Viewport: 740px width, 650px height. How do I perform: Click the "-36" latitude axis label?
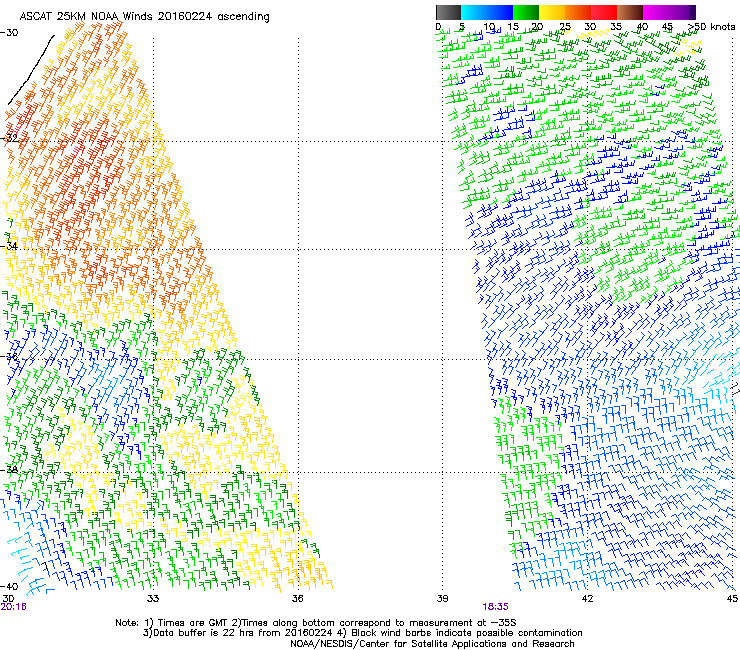[x=9, y=356]
